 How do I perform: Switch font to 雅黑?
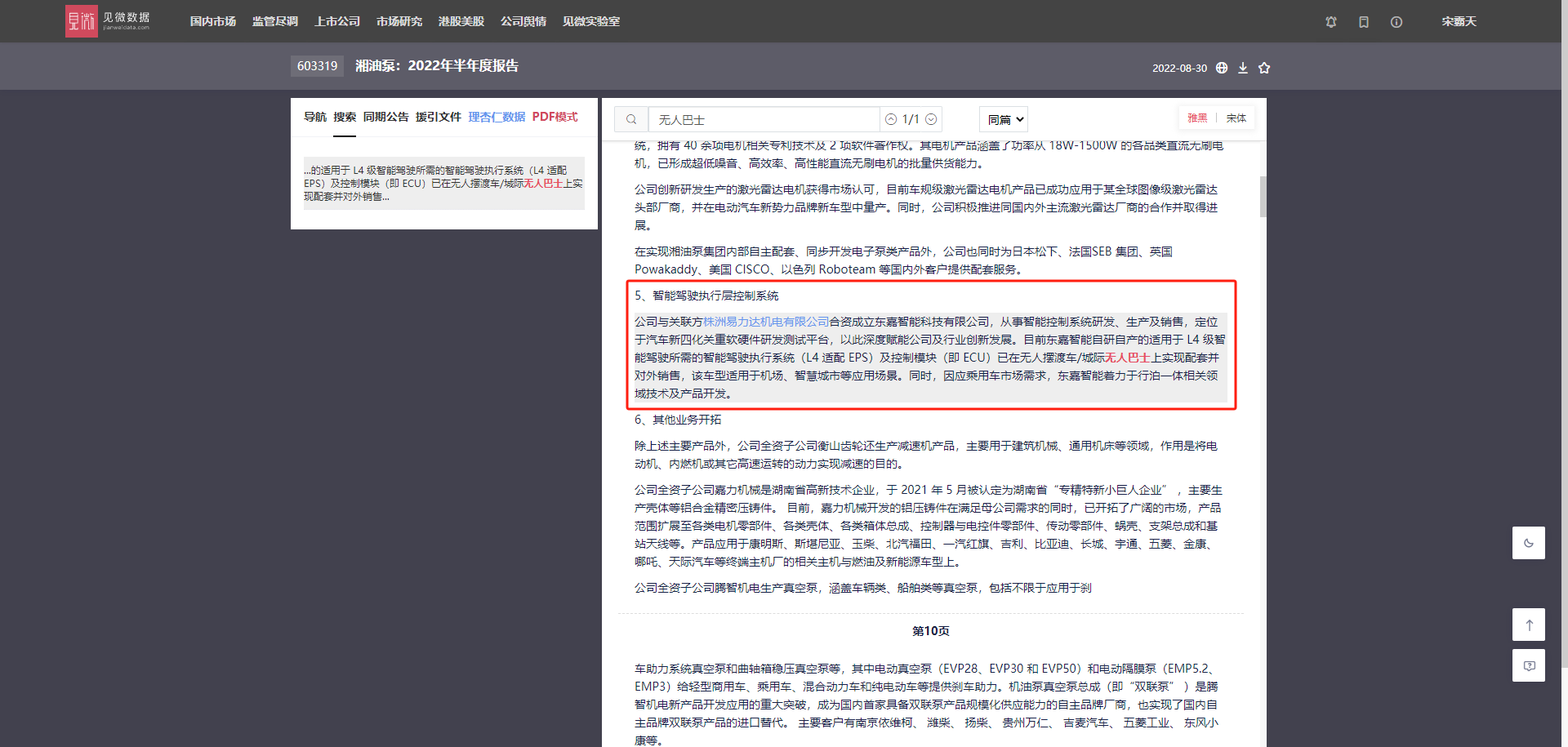click(x=1197, y=118)
